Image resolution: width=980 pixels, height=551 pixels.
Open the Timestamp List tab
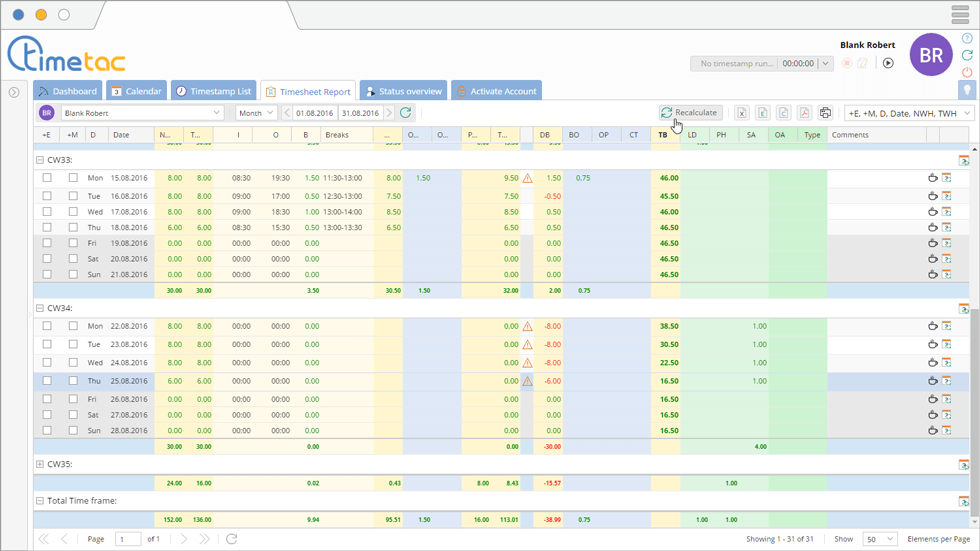213,91
